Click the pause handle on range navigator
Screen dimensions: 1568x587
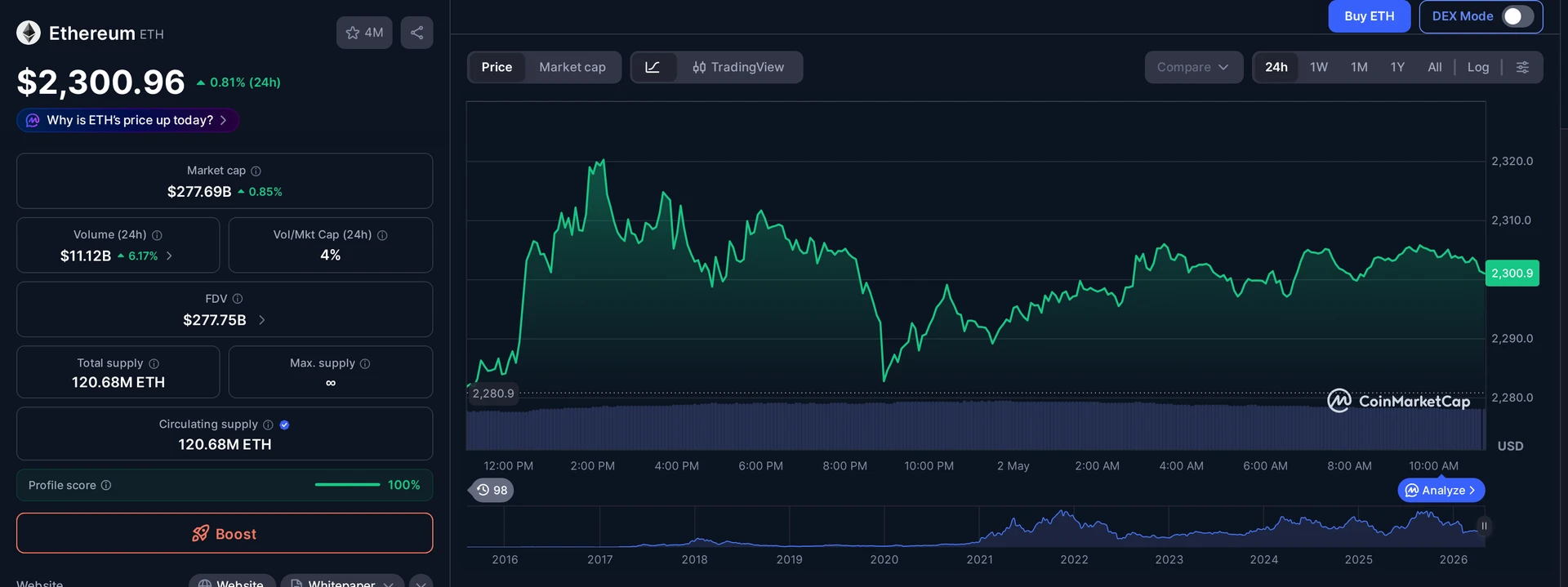[1484, 526]
